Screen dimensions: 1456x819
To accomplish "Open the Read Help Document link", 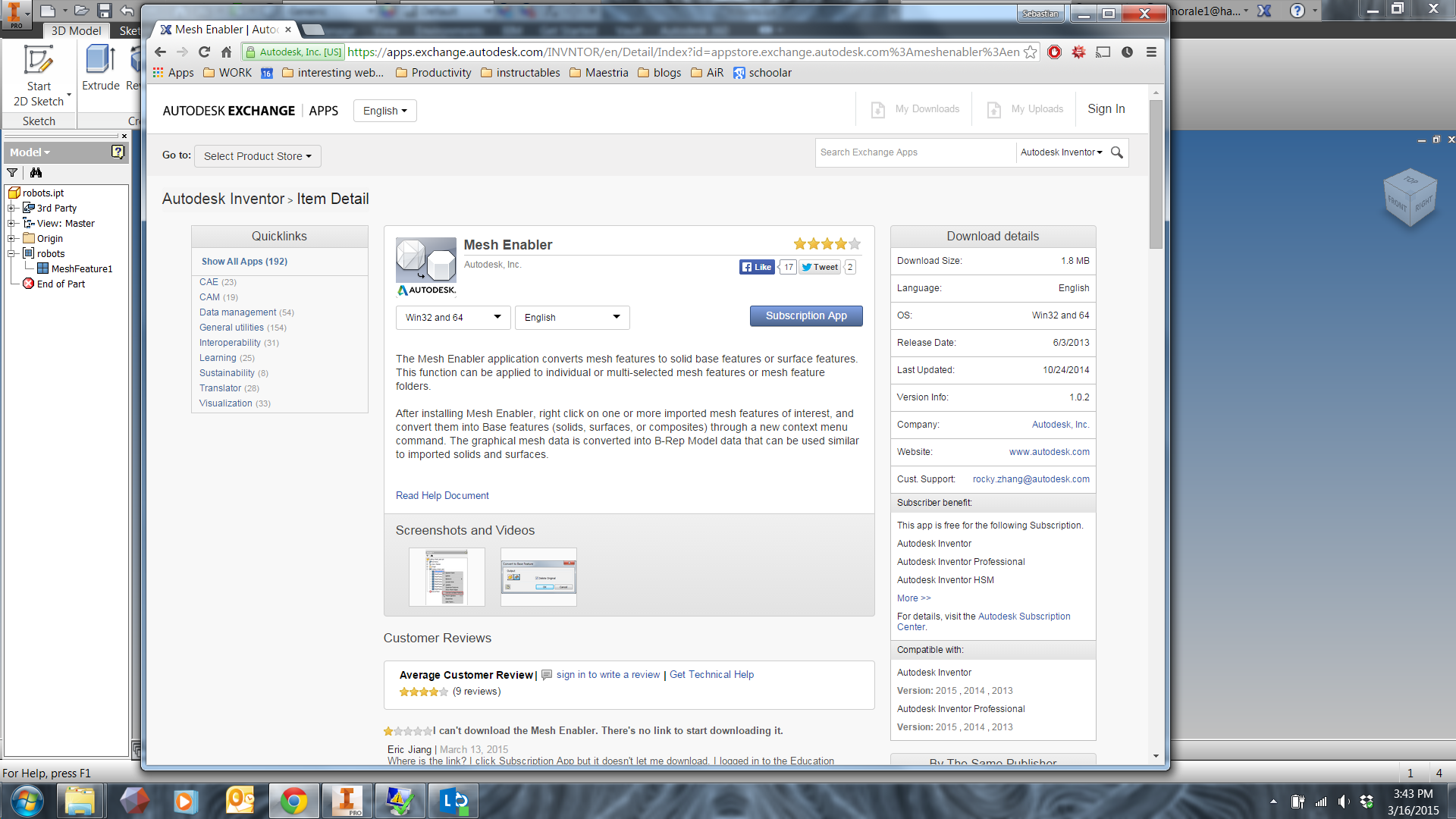I will (442, 495).
